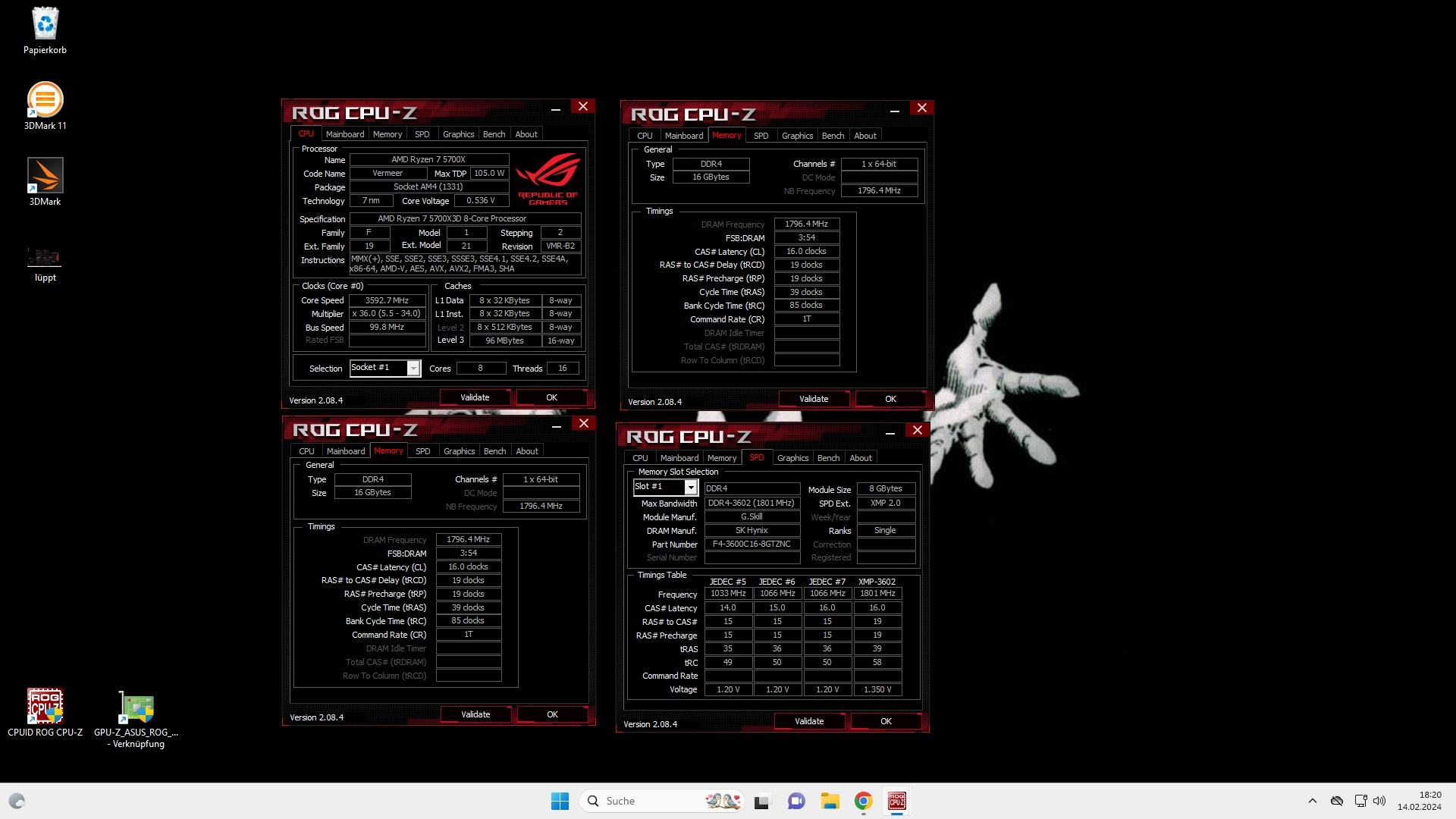1456x819 pixels.
Task: Click OK in the upper-right Memory window
Action: 890,399
